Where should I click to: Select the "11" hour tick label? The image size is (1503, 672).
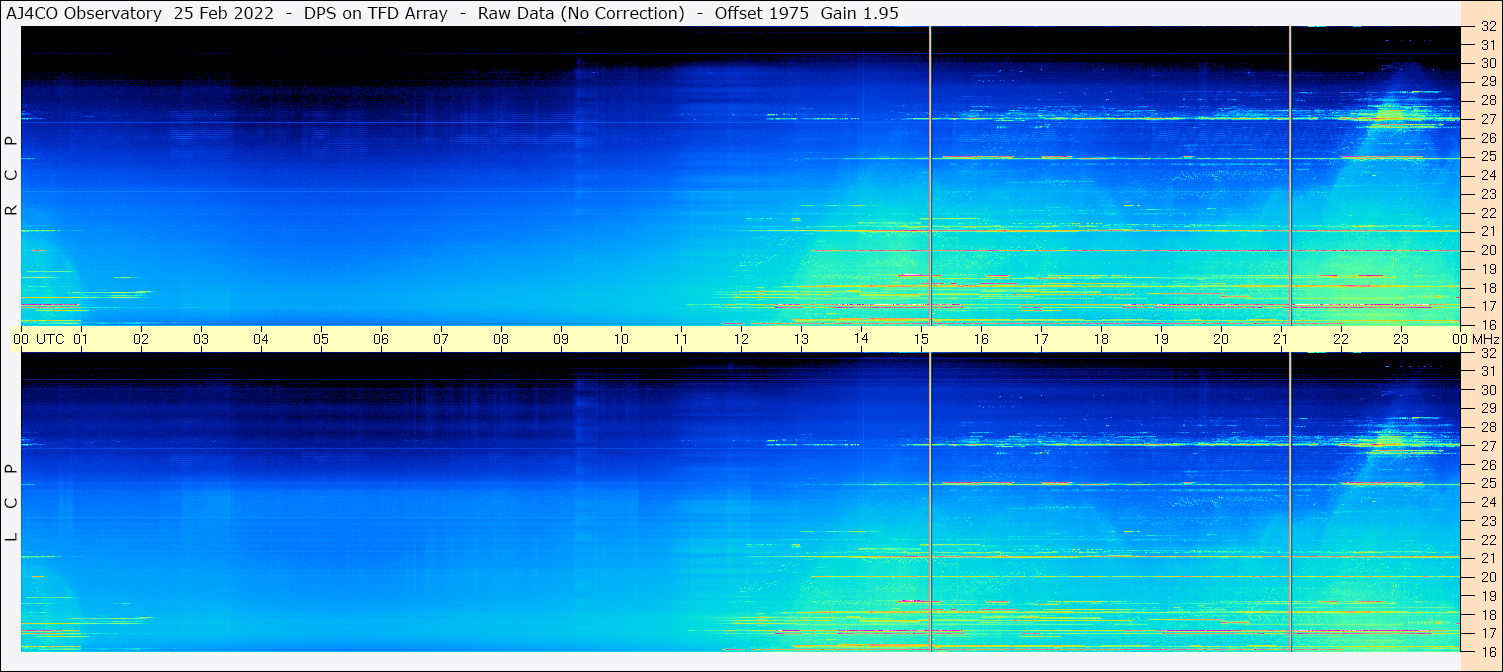point(681,339)
